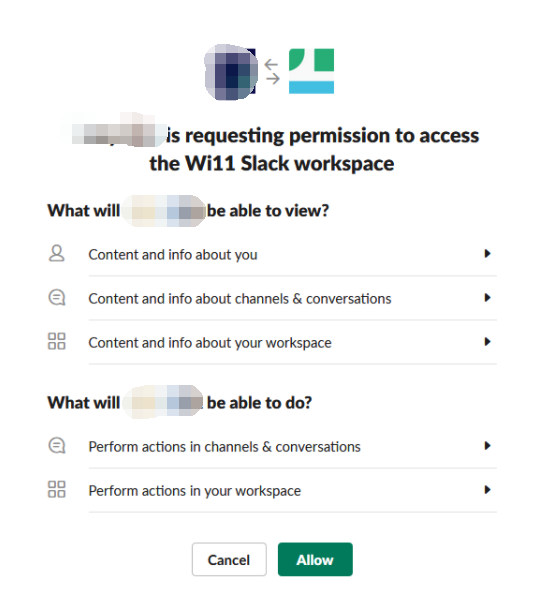The height and width of the screenshot is (614, 538).
Task: Click the chat bubble icon beside Perform actions in channels
Action: pos(56,446)
